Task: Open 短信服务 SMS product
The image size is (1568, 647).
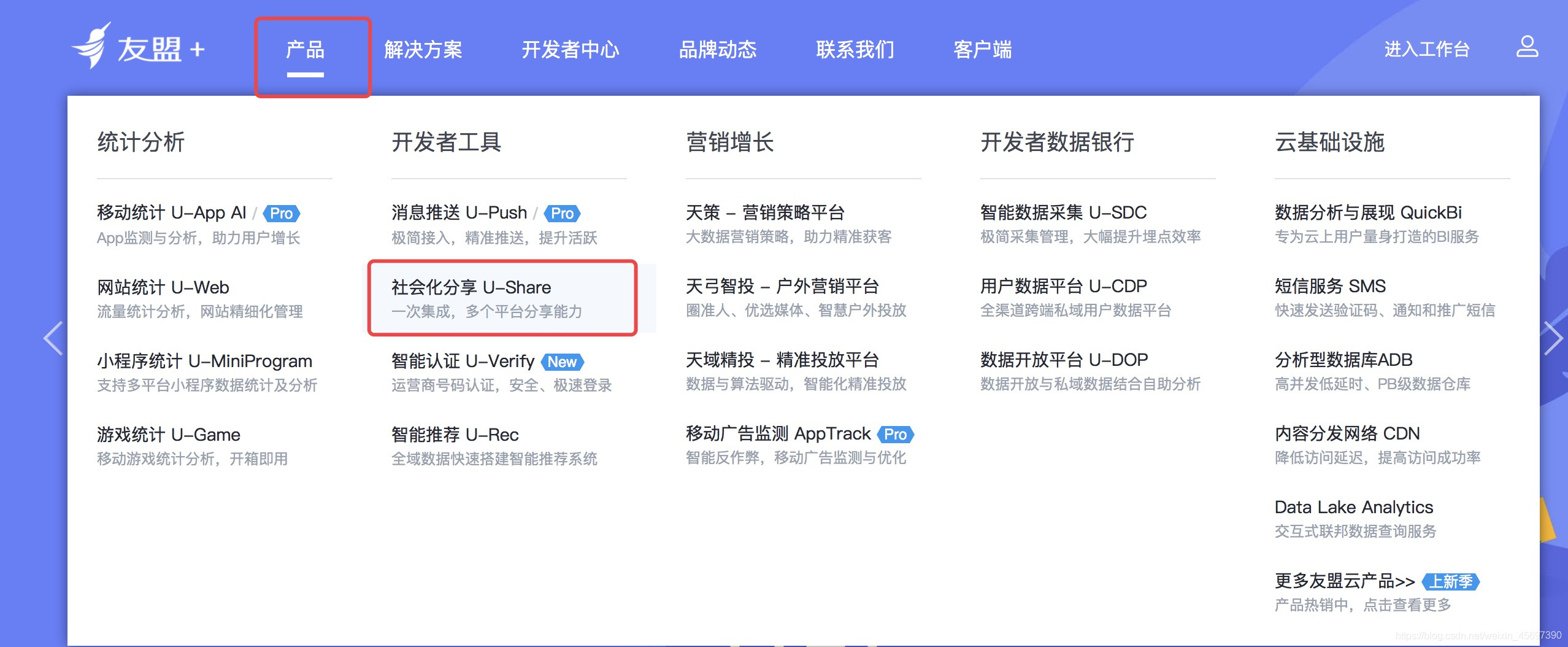Action: click(1331, 286)
